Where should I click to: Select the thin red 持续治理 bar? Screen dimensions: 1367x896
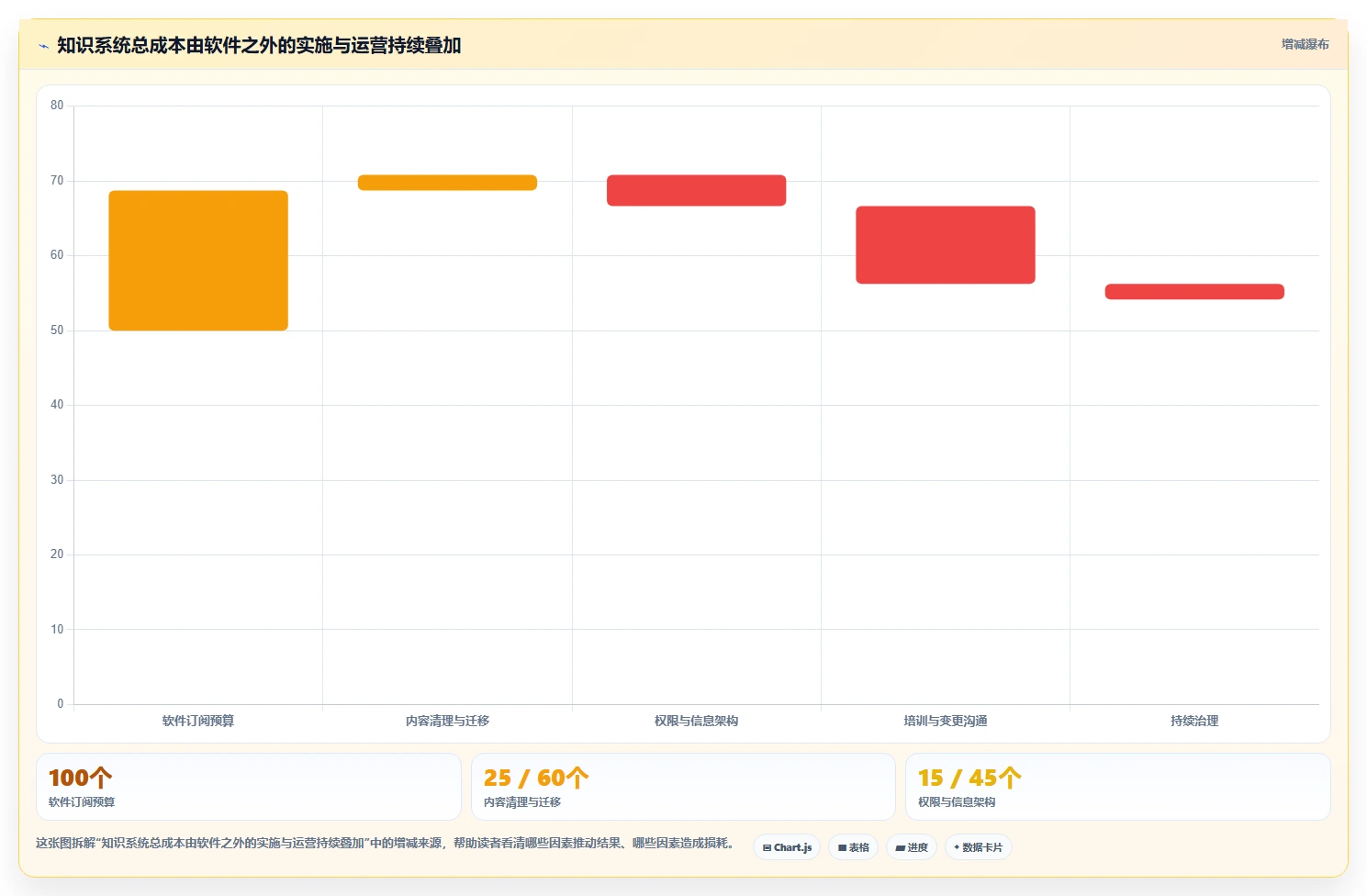1194,292
